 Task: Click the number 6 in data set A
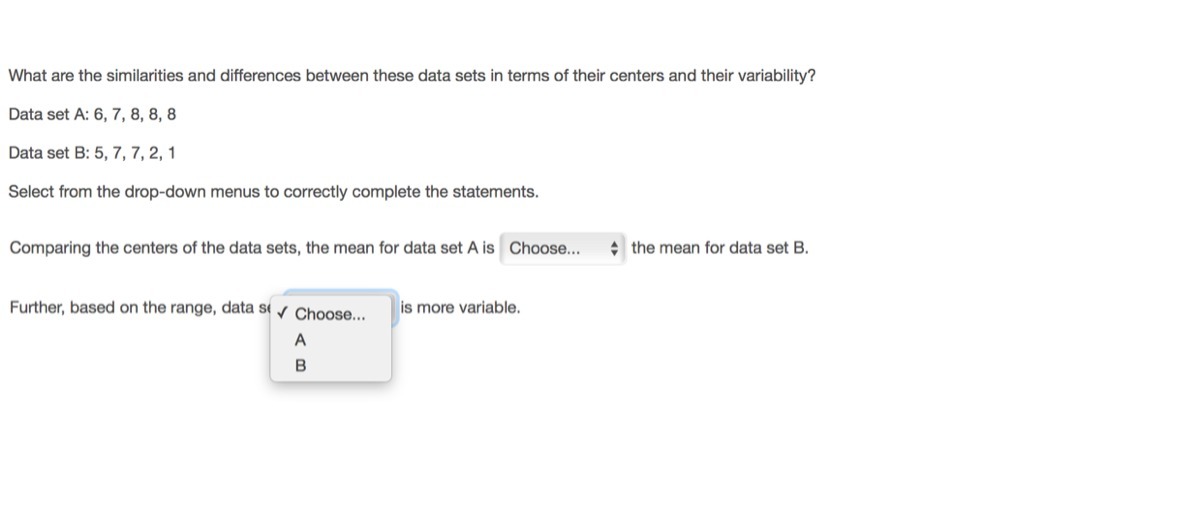[97, 114]
